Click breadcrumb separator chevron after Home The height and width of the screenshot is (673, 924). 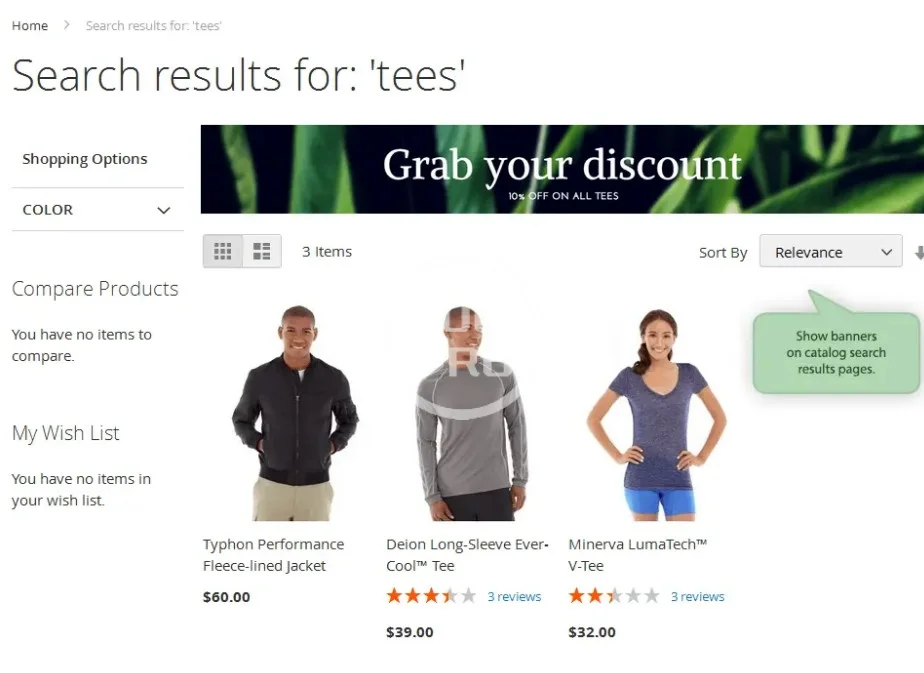67,25
